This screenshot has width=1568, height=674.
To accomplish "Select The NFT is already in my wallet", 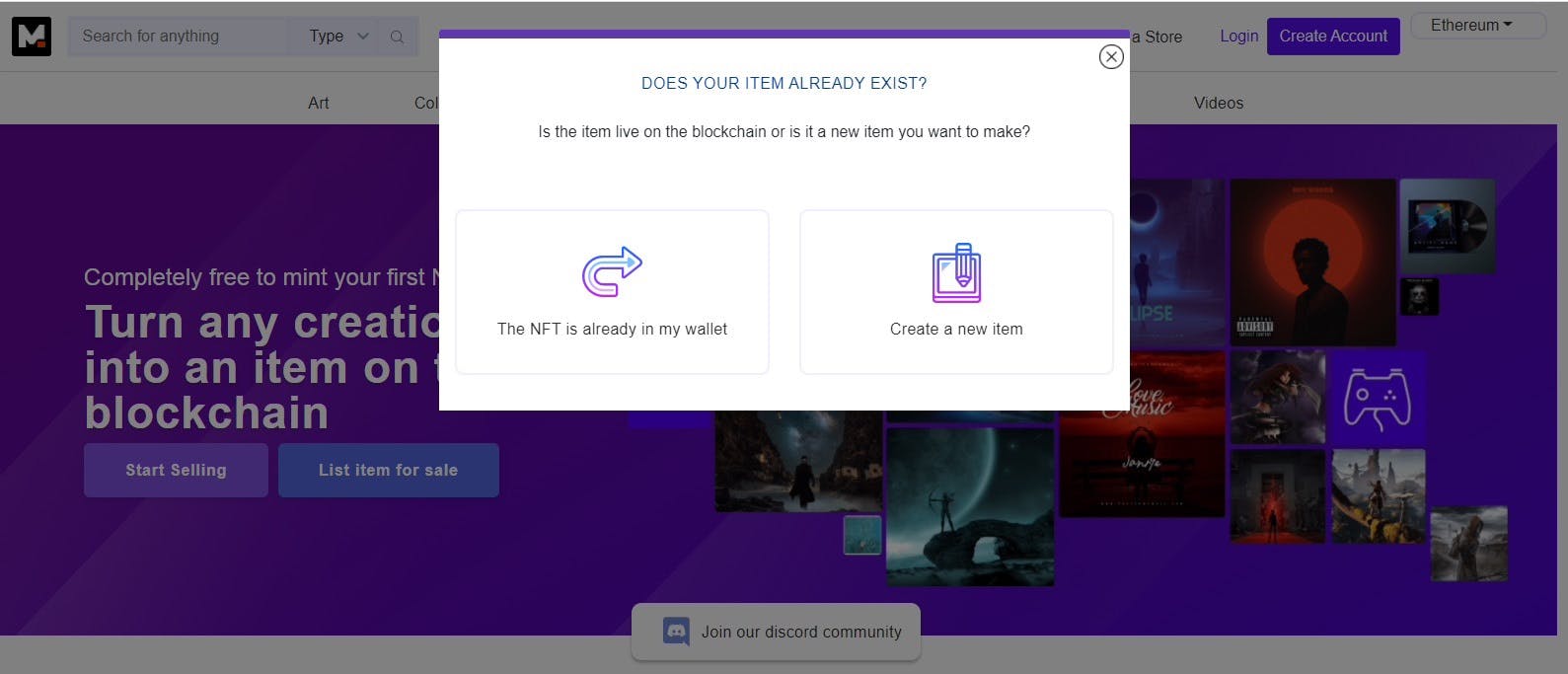I will [x=612, y=292].
